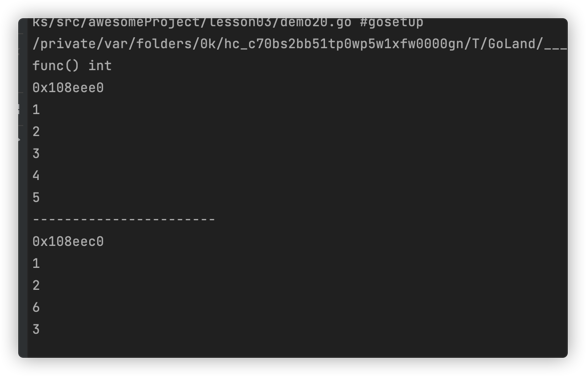Click the console's left gutter strip
Viewport: 586px width, 376px height.
23,188
